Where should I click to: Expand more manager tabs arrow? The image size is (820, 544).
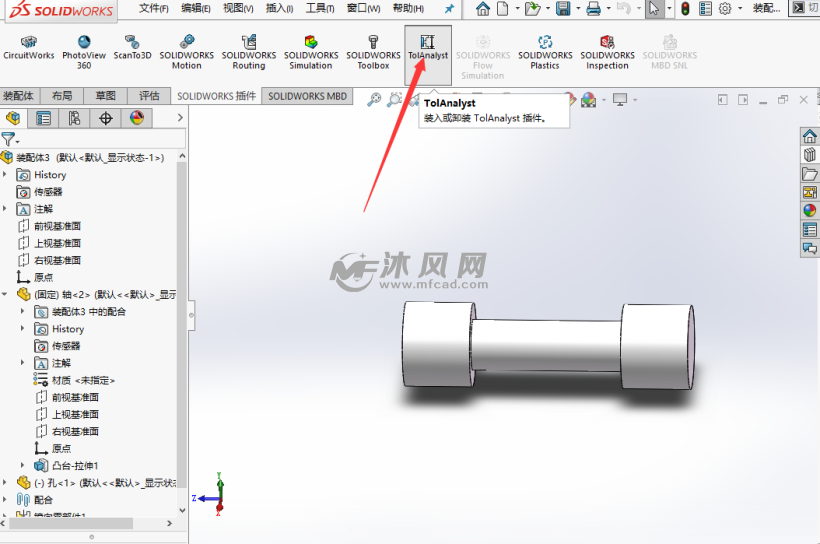pyautogui.click(x=180, y=118)
